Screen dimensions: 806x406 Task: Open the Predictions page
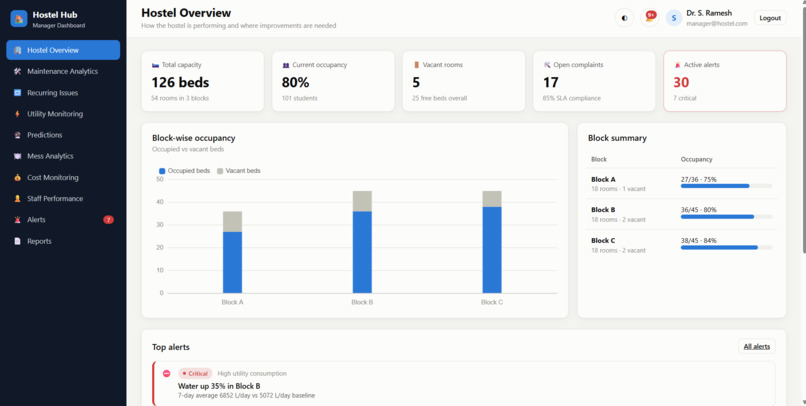point(63,135)
